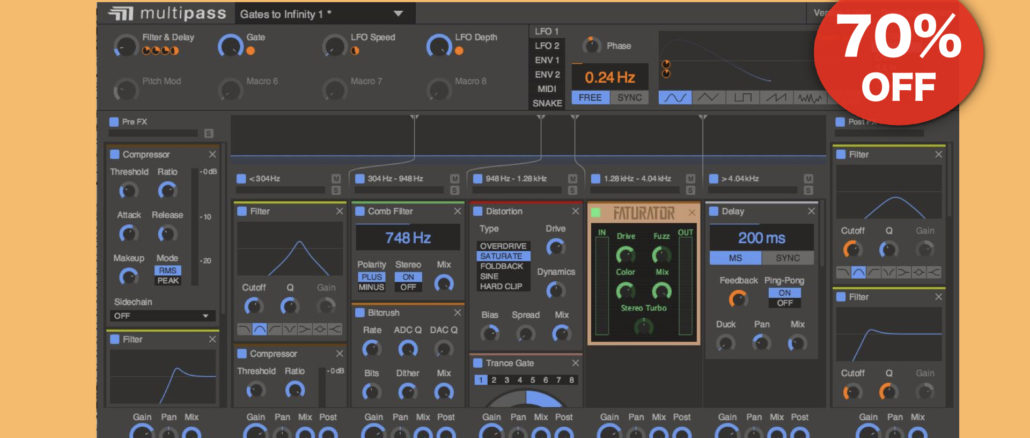Toggle the Pre FX Compressor enable box

click(x=114, y=154)
